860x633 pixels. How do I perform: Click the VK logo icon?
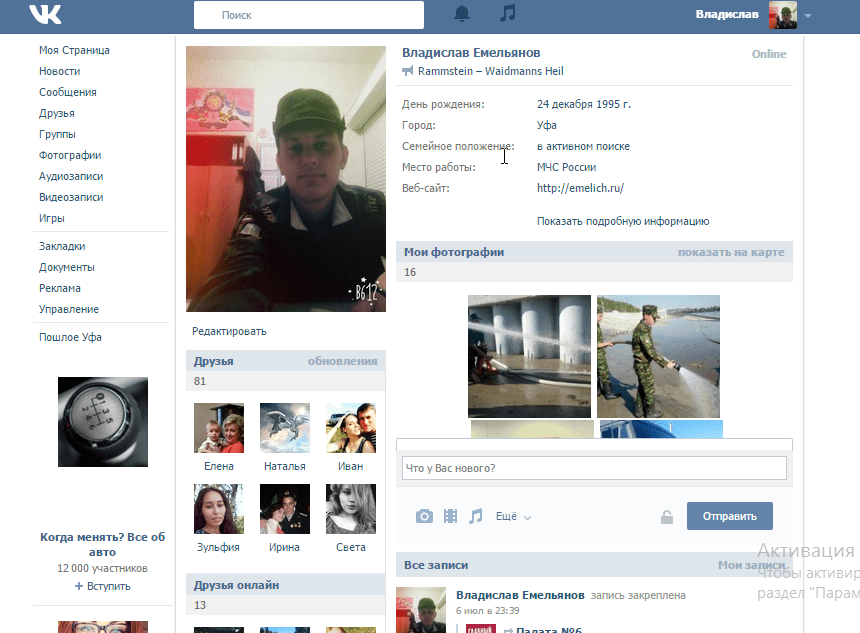[x=45, y=15]
